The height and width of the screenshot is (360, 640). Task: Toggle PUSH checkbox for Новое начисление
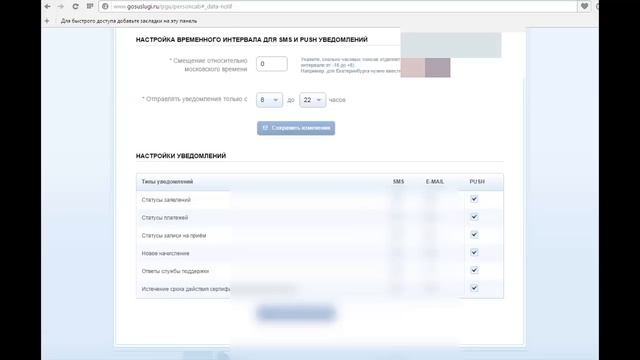tap(474, 252)
